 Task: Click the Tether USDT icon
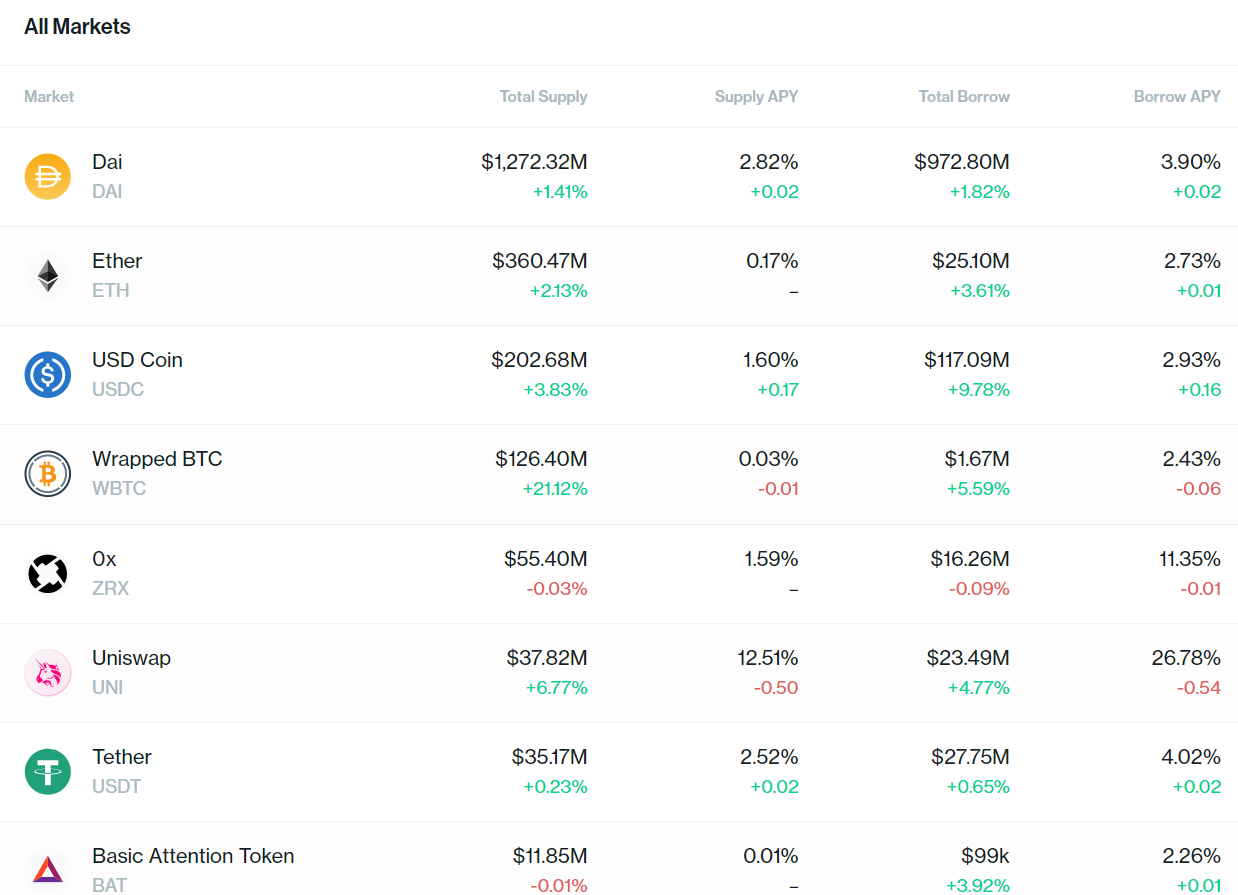coord(48,771)
